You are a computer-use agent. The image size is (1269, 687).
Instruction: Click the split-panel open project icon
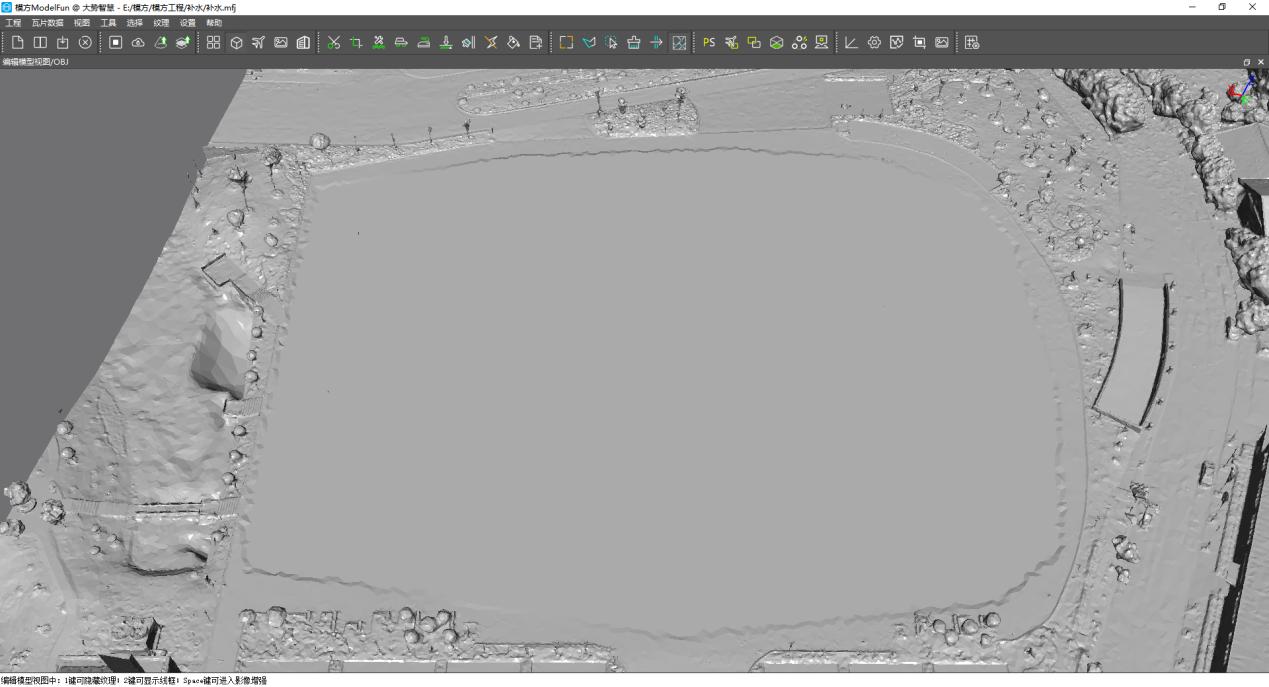[40, 42]
